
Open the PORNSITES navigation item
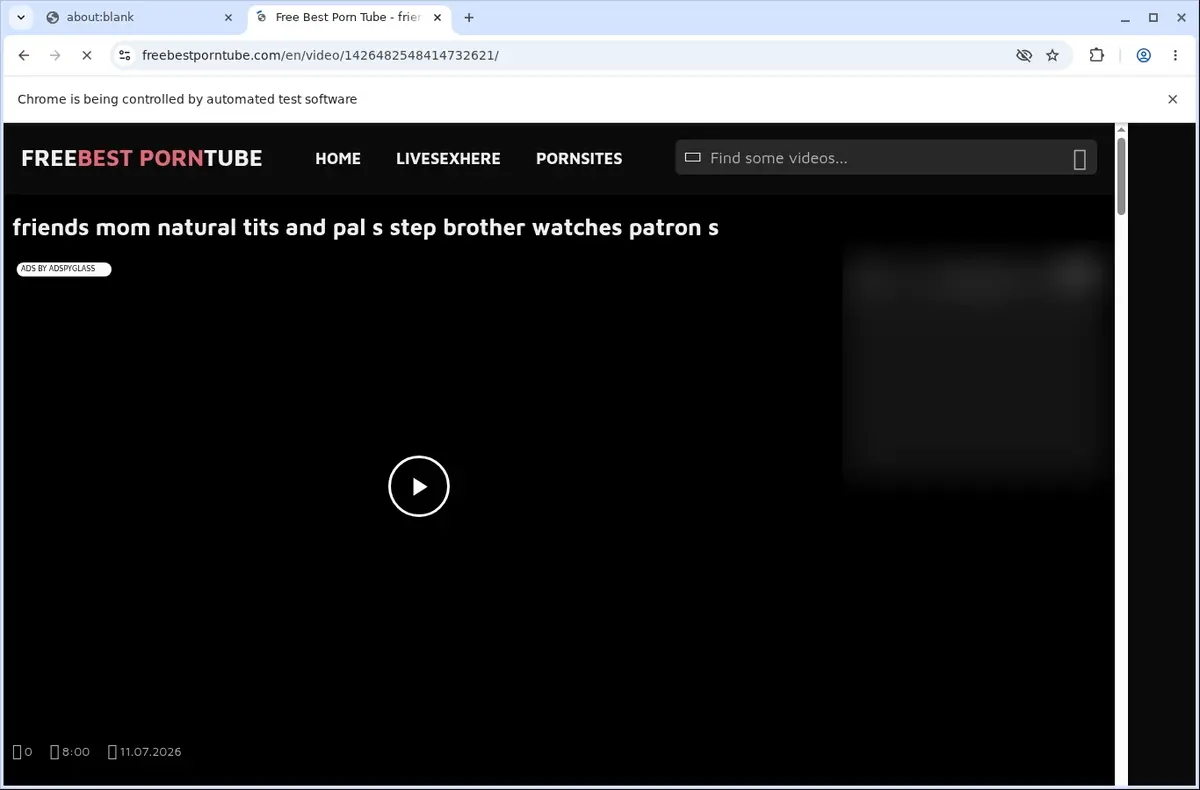tap(579, 158)
